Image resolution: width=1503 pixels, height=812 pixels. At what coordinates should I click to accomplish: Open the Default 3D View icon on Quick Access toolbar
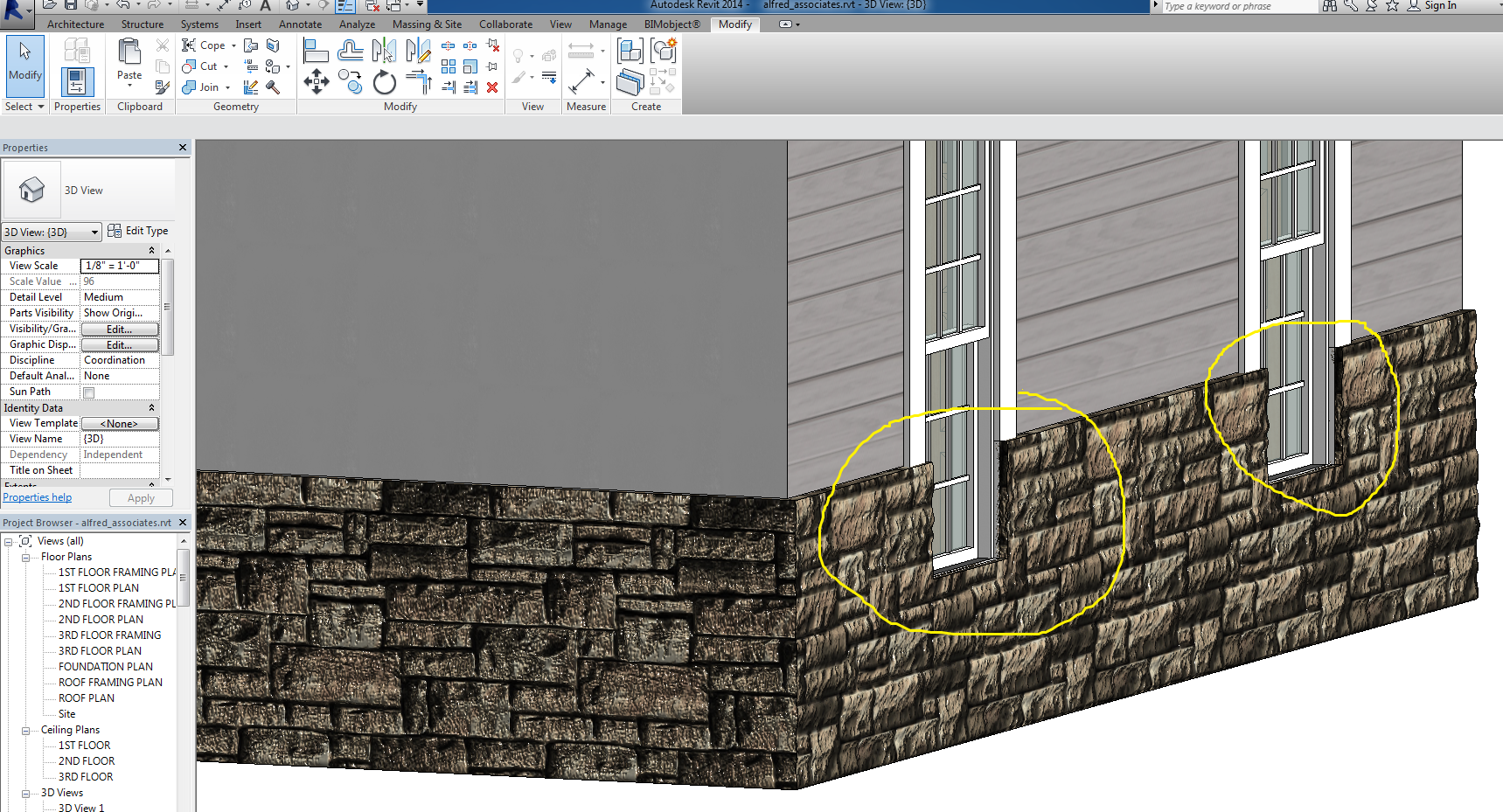[x=291, y=4]
